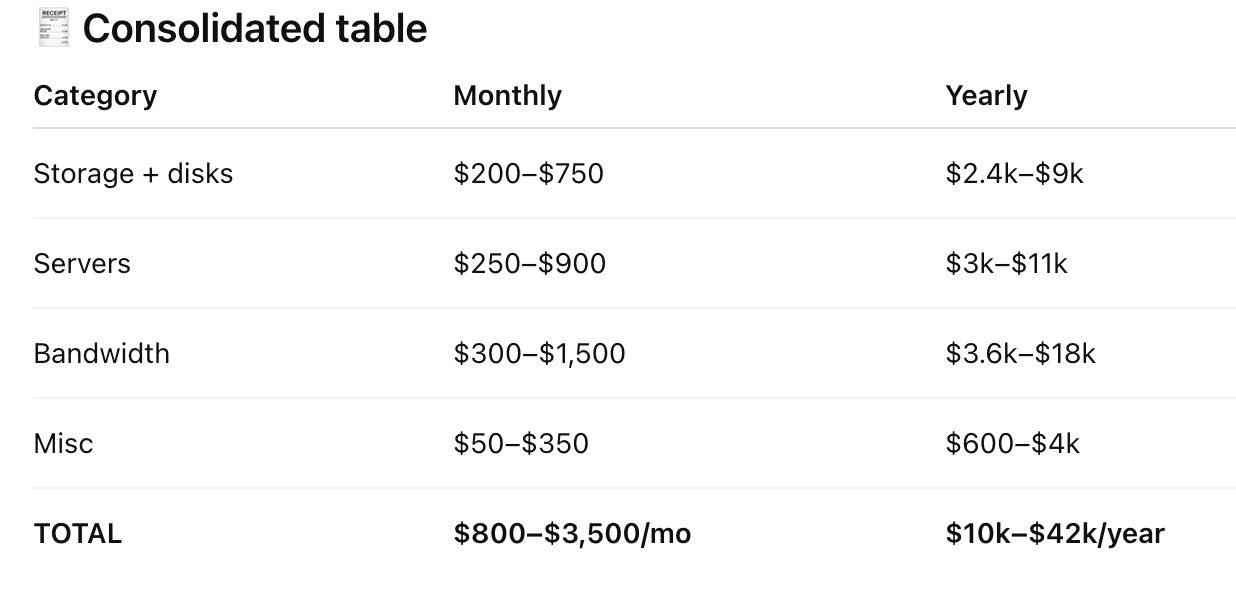This screenshot has width=1236, height=594.
Task: Select the Monthly column header
Action: [507, 96]
